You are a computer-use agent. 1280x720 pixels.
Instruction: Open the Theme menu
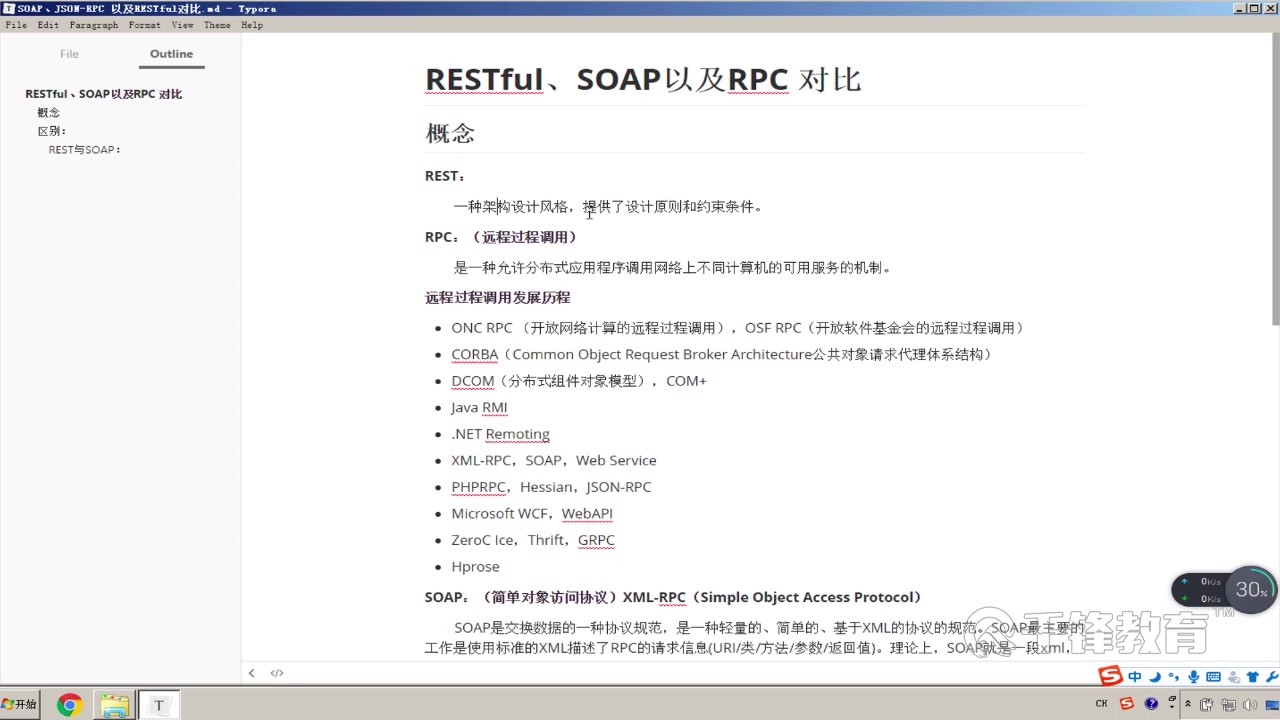(x=217, y=25)
